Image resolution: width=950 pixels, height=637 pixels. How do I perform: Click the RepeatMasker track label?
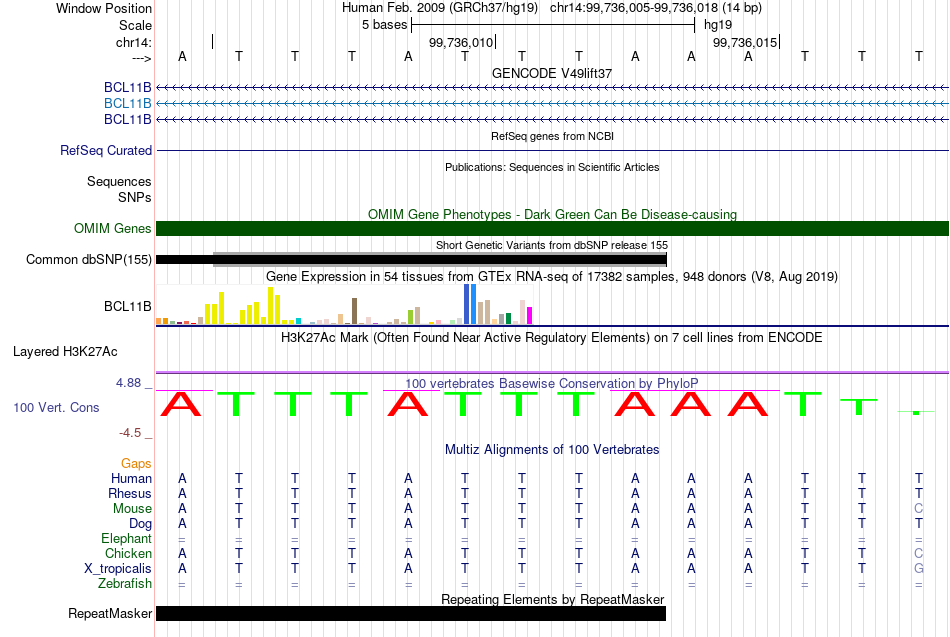coord(110,613)
